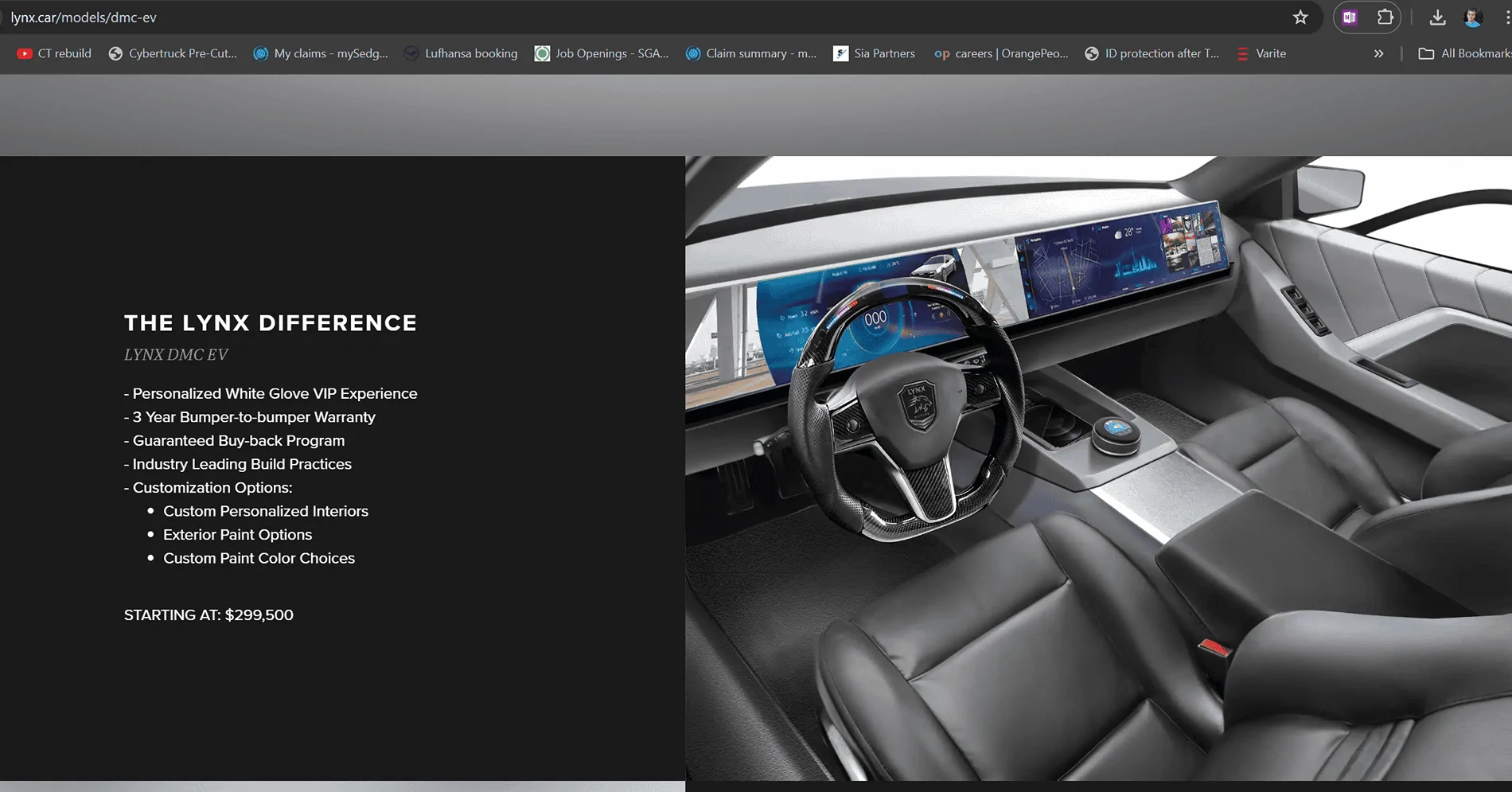Open the OneNote extension icon

click(x=1350, y=18)
